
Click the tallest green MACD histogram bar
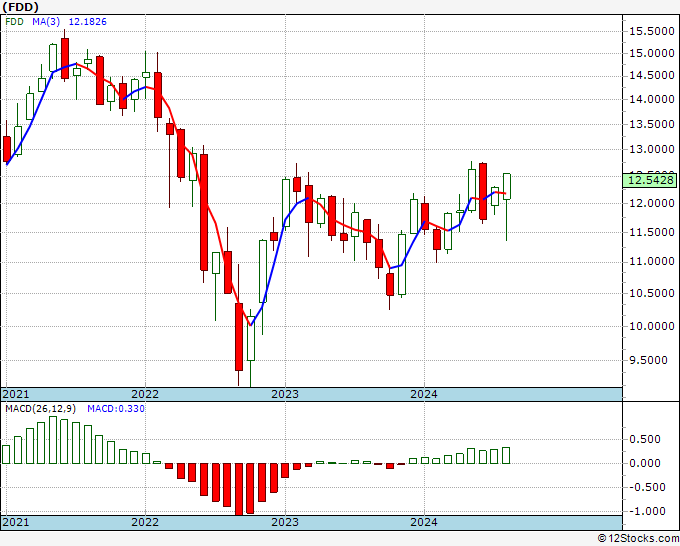(53, 440)
